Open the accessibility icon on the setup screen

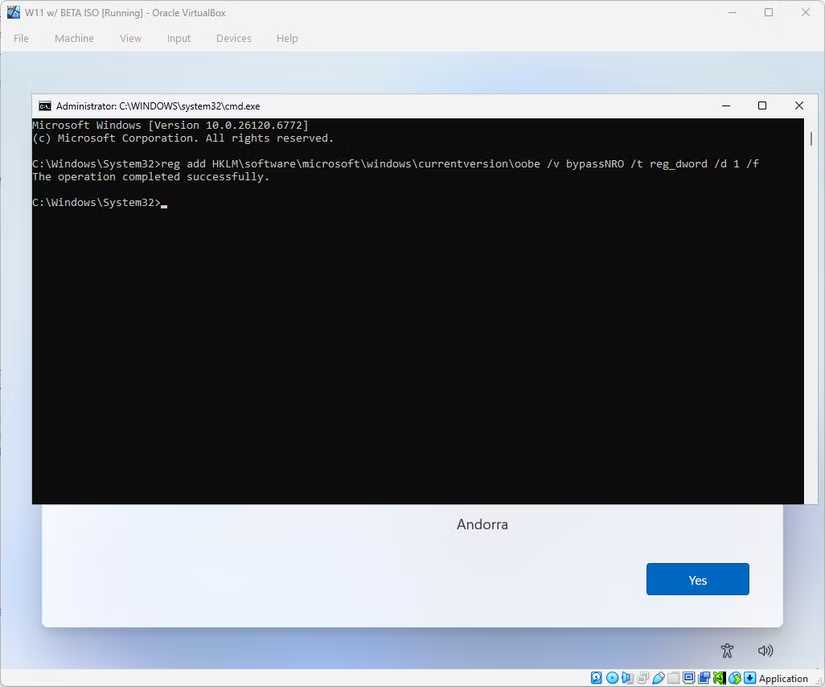pyautogui.click(x=727, y=650)
